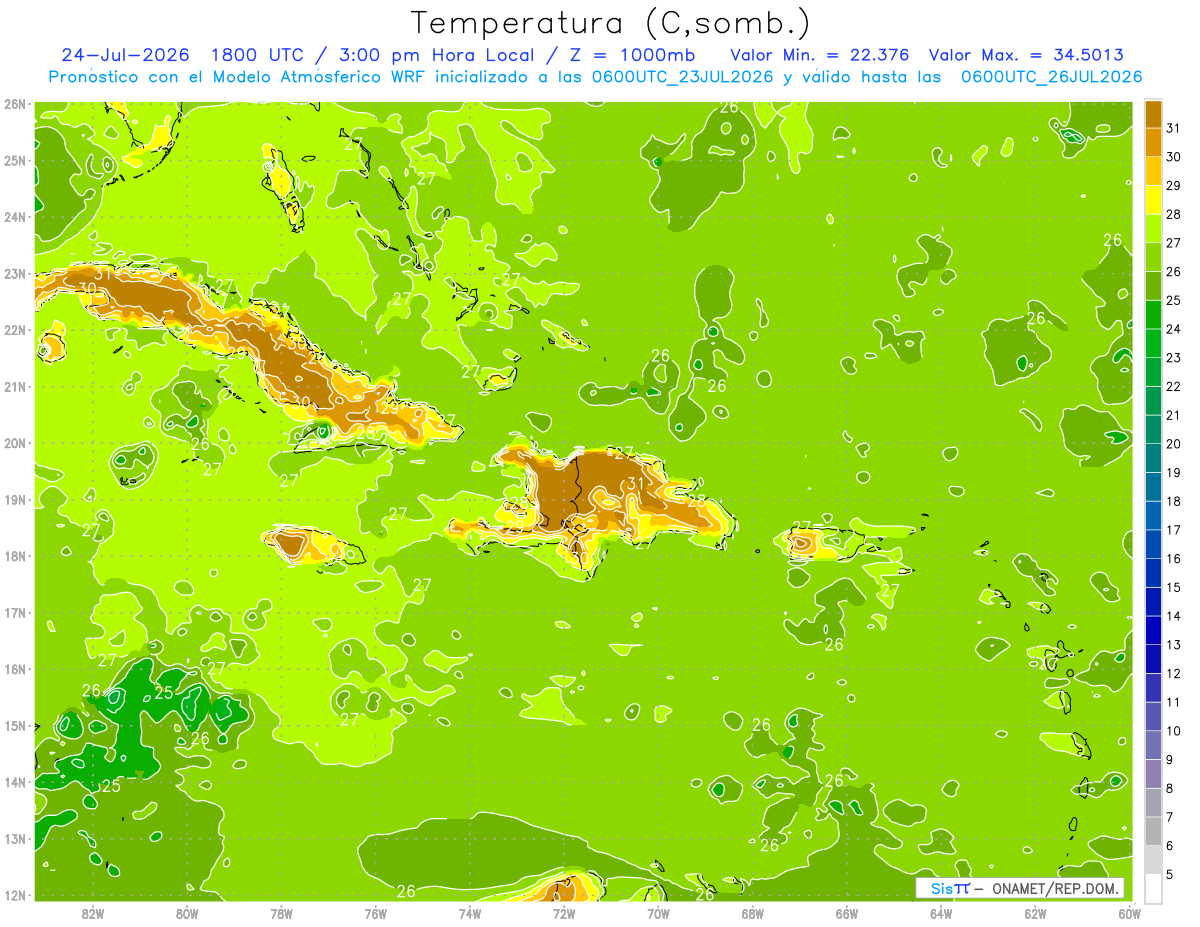Click the '72W' longitude axis label
The image size is (1200, 927).
pyautogui.click(x=563, y=914)
